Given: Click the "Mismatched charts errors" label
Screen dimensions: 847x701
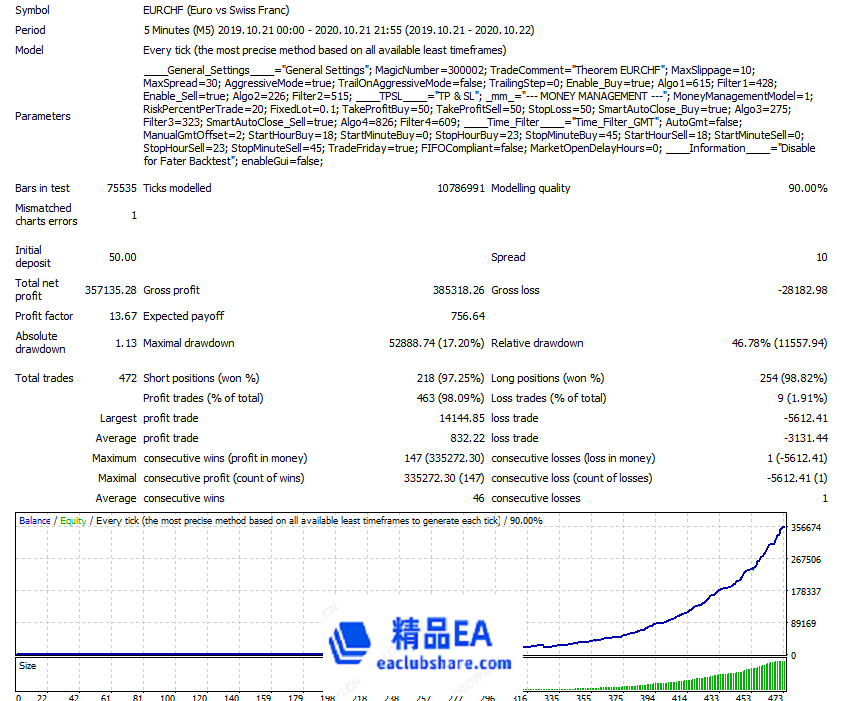Looking at the screenshot, I should pos(46,215).
